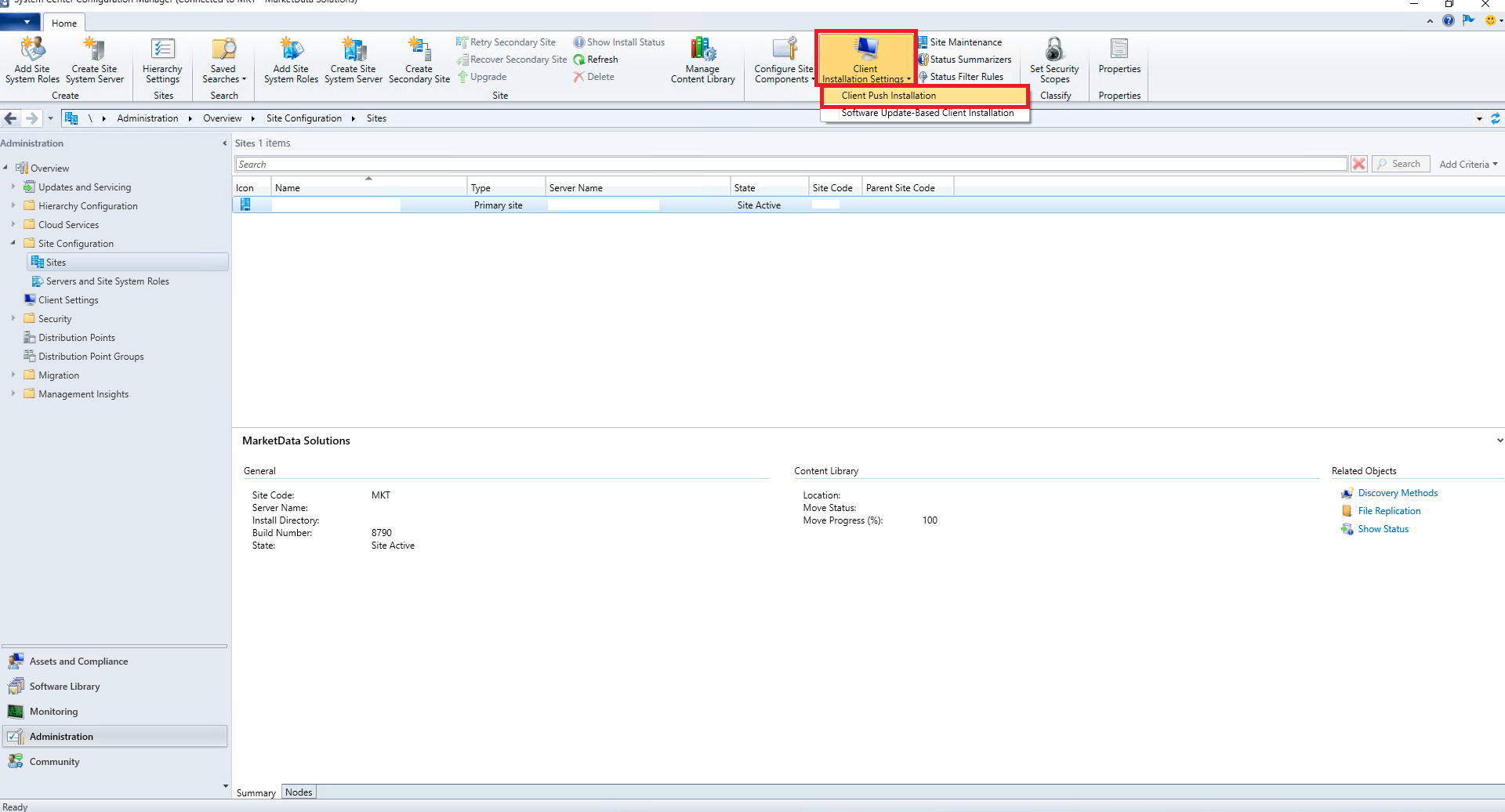The width and height of the screenshot is (1505, 812).
Task: Click the Search button
Action: (x=1401, y=164)
